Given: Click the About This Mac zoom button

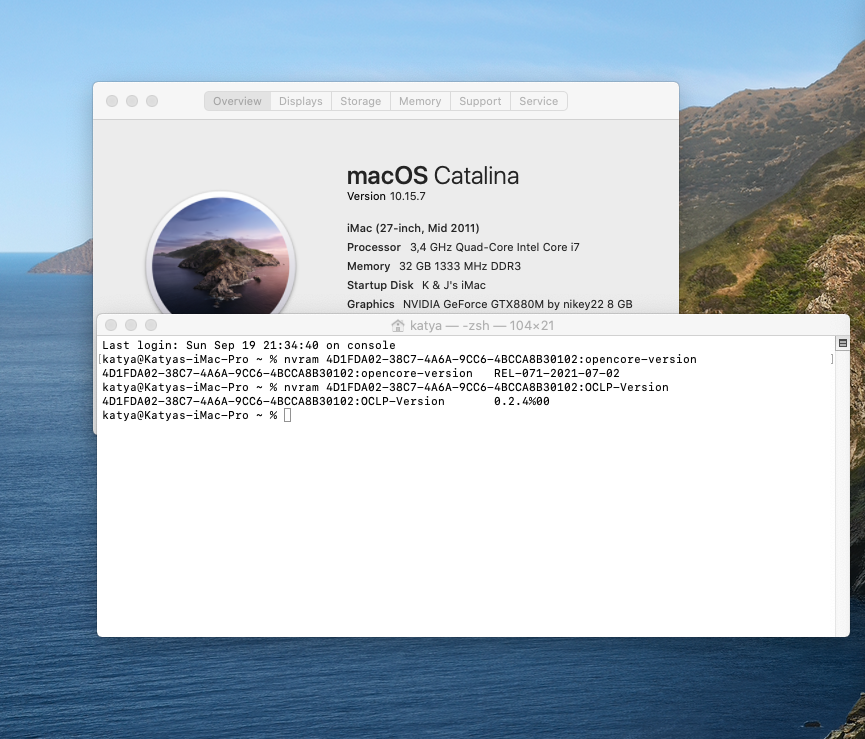Looking at the screenshot, I should coord(152,101).
